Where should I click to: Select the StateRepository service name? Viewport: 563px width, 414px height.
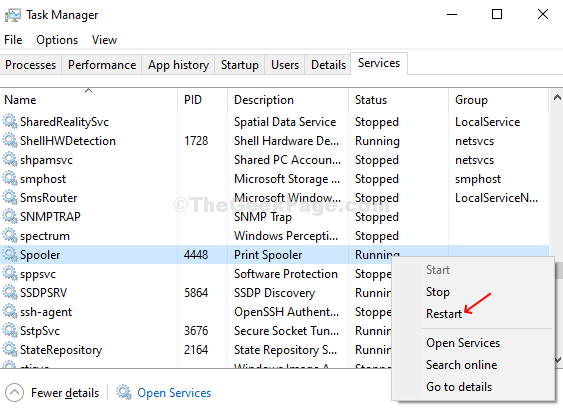click(61, 350)
